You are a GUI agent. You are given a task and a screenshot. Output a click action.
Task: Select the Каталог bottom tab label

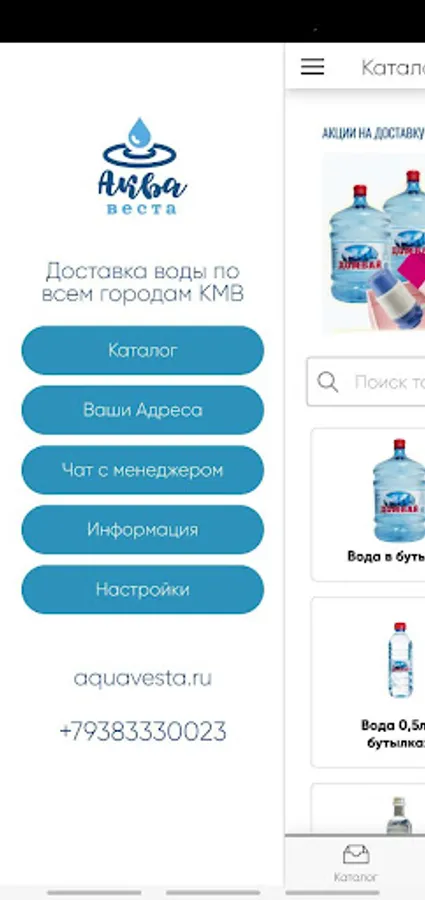tap(356, 877)
